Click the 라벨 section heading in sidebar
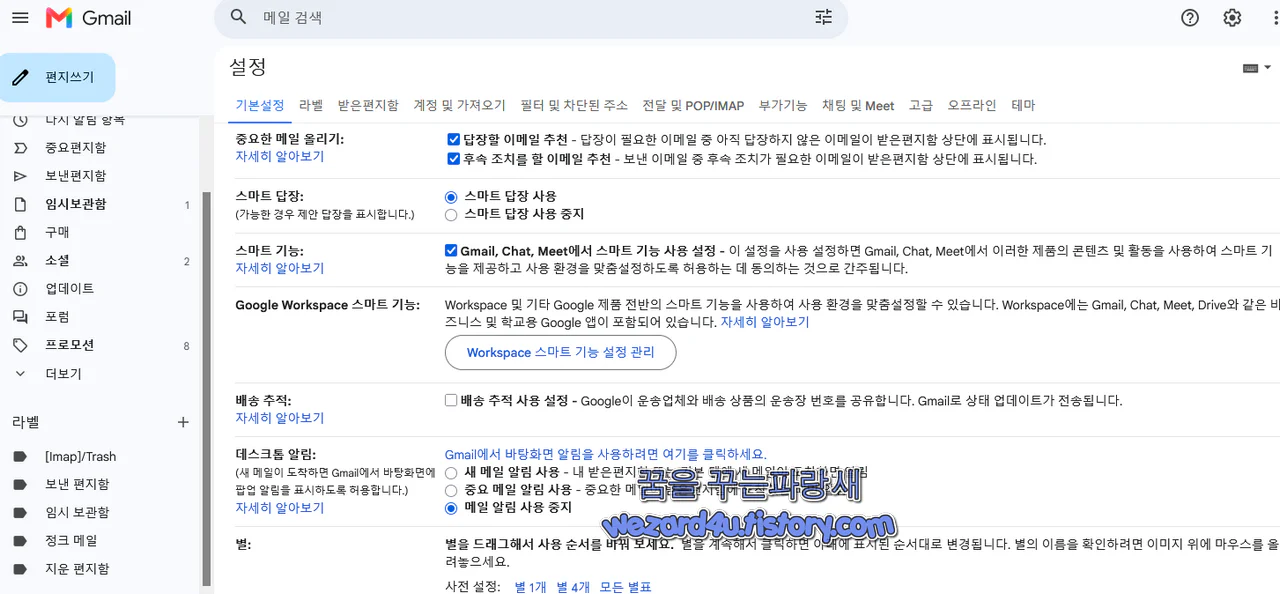The height and width of the screenshot is (594, 1280). pyautogui.click(x=27, y=422)
